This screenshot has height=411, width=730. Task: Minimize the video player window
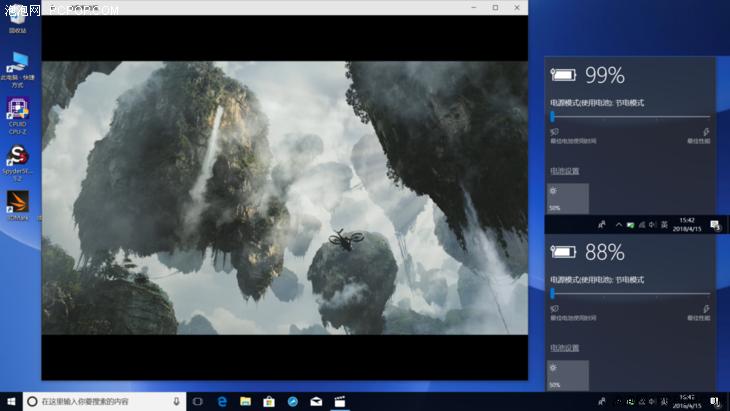pyautogui.click(x=474, y=7)
